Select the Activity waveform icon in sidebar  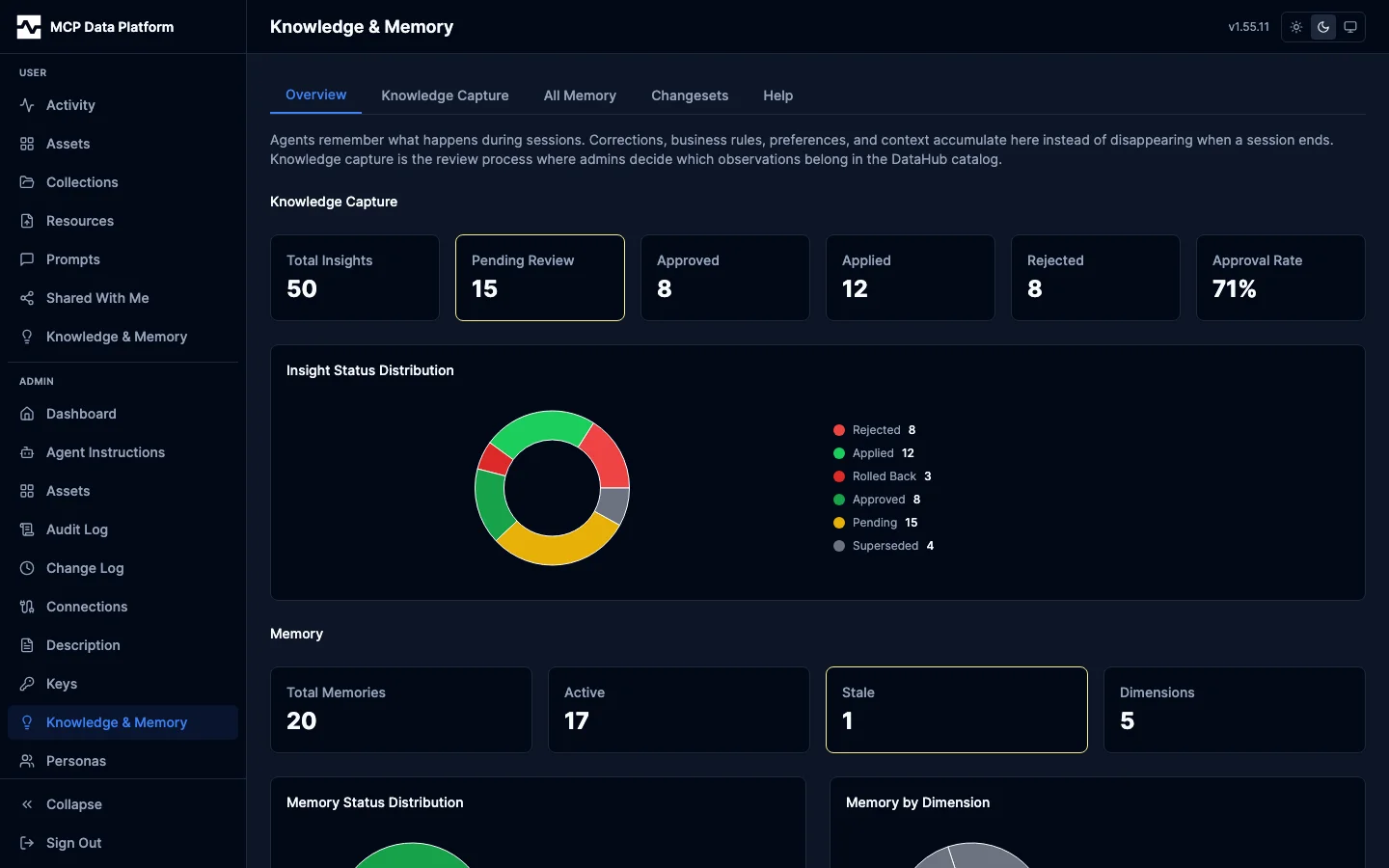click(x=27, y=105)
